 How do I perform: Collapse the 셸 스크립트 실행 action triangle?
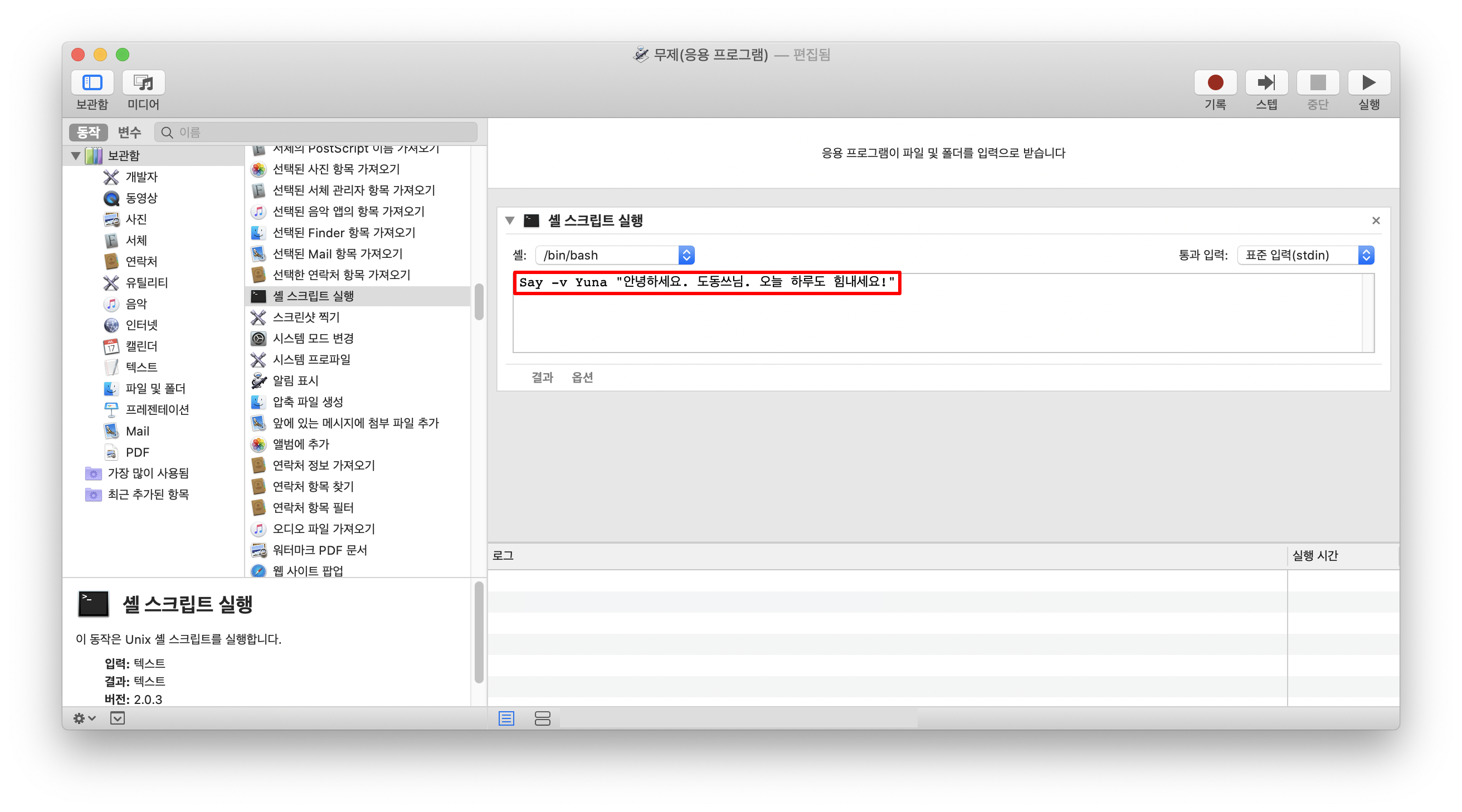pyautogui.click(x=510, y=221)
